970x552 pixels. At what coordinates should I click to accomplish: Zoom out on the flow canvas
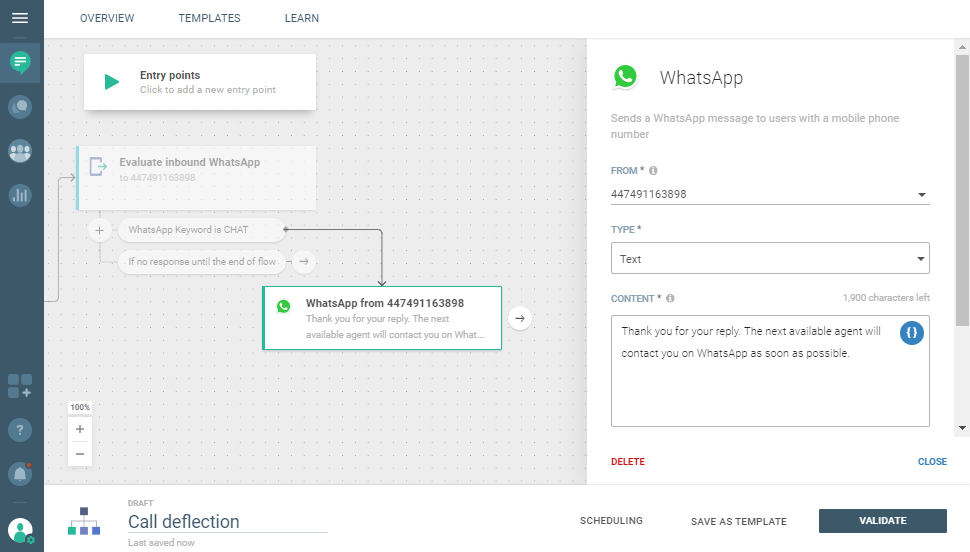point(80,454)
